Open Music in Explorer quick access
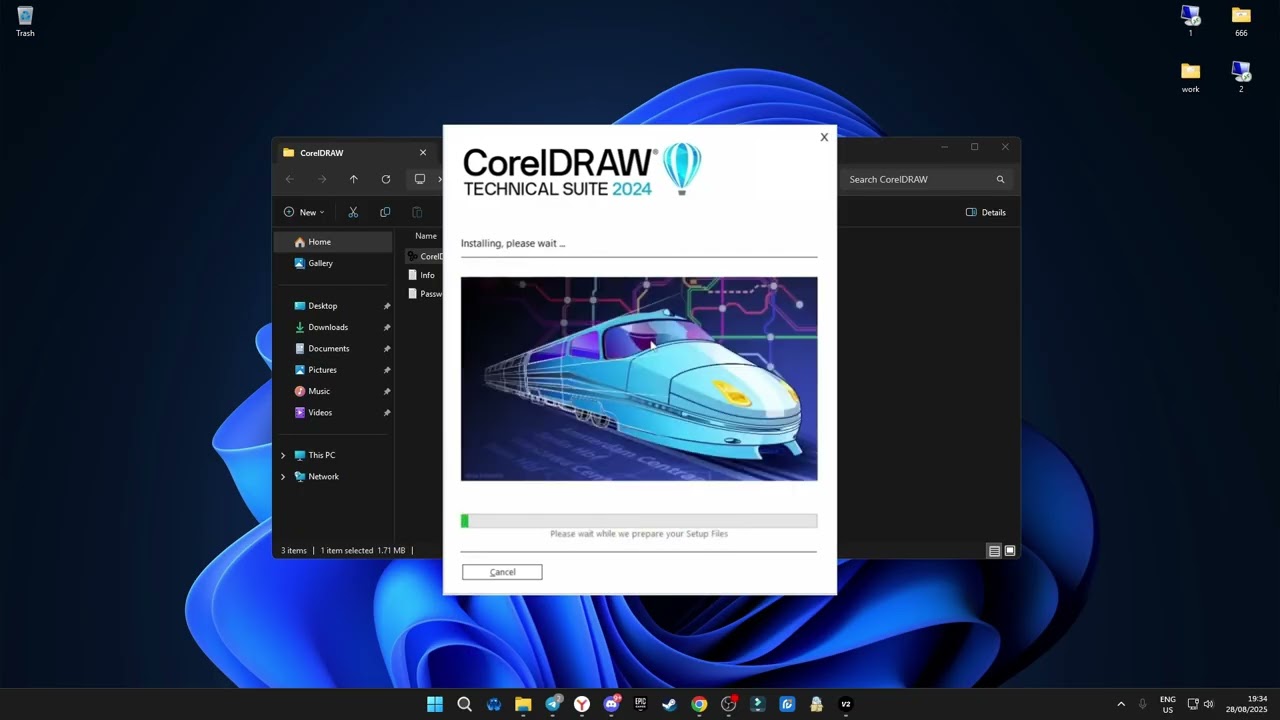1280x720 pixels. click(x=319, y=391)
